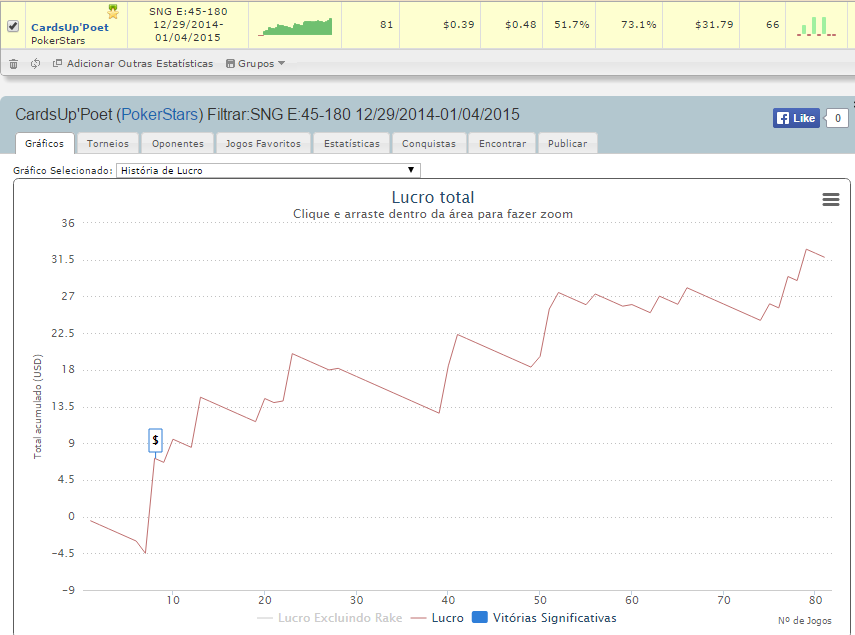Viewport: 855px width, 635px height.
Task: Switch to the Torneios tab
Action: click(108, 143)
